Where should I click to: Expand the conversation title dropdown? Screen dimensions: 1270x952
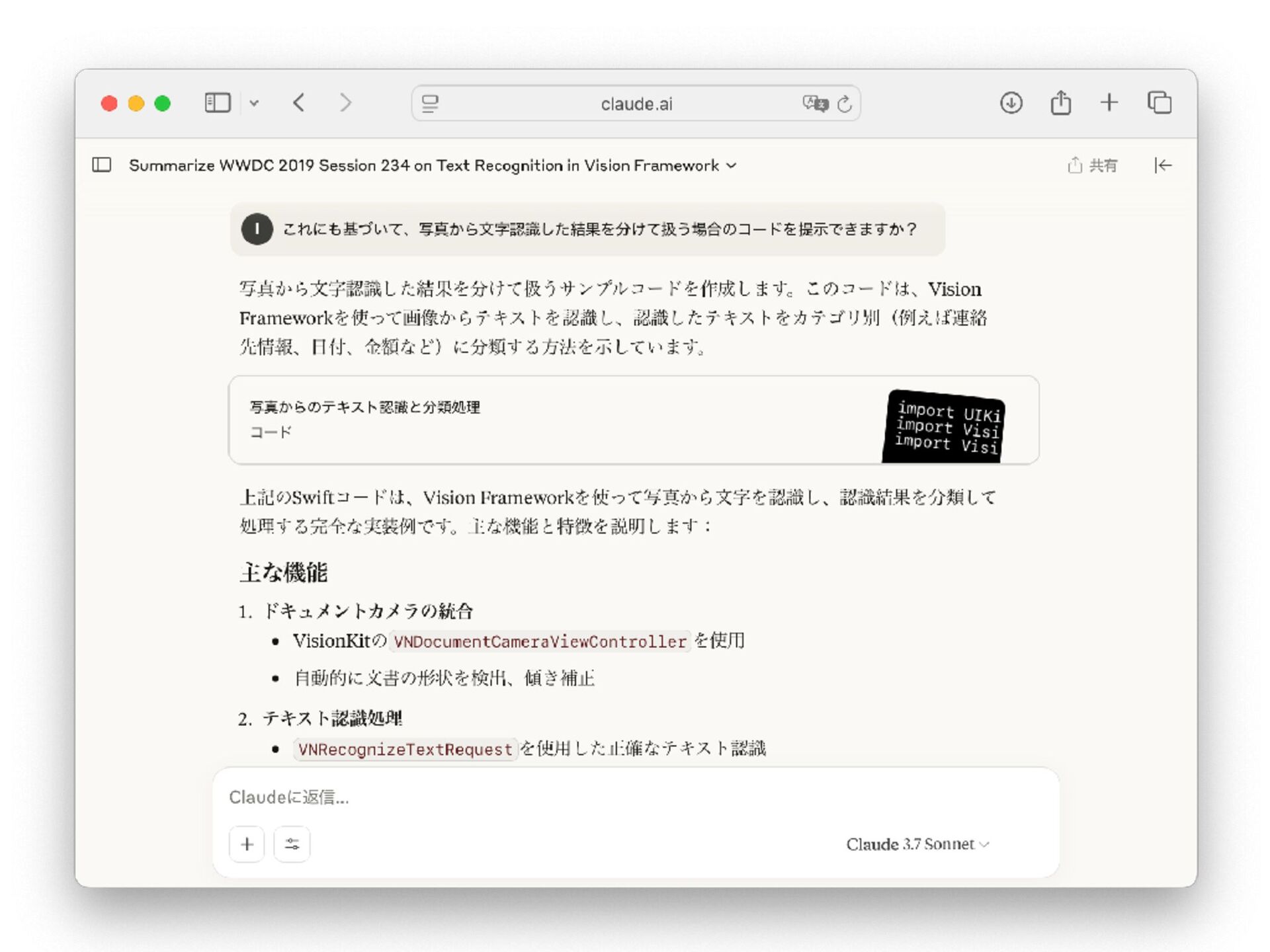point(732,165)
